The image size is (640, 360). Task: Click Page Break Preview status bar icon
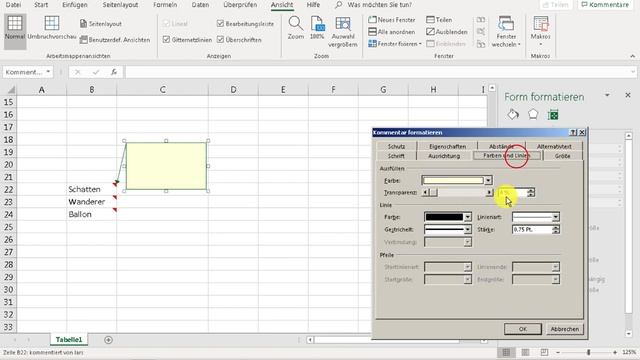[x=544, y=352]
